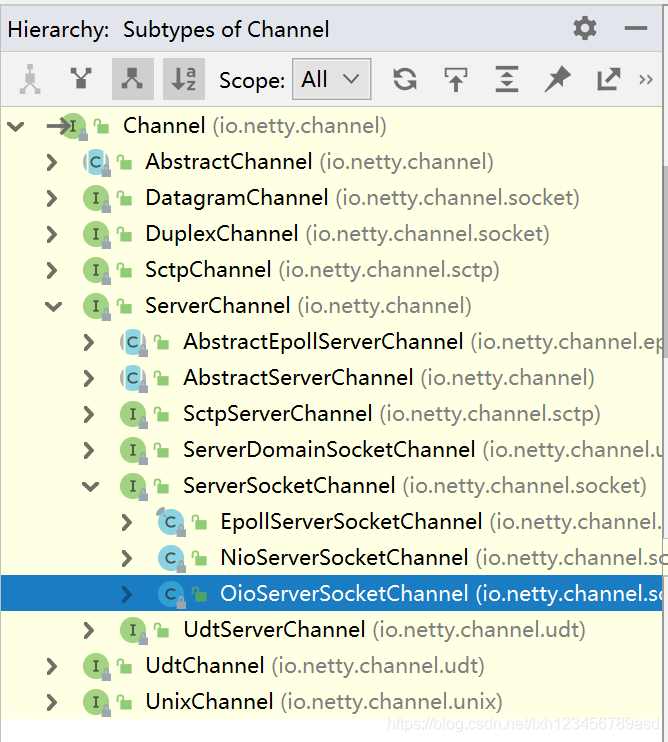668x742 pixels.
Task: Collapse the ServerSocketChannel node
Action: [x=90, y=486]
